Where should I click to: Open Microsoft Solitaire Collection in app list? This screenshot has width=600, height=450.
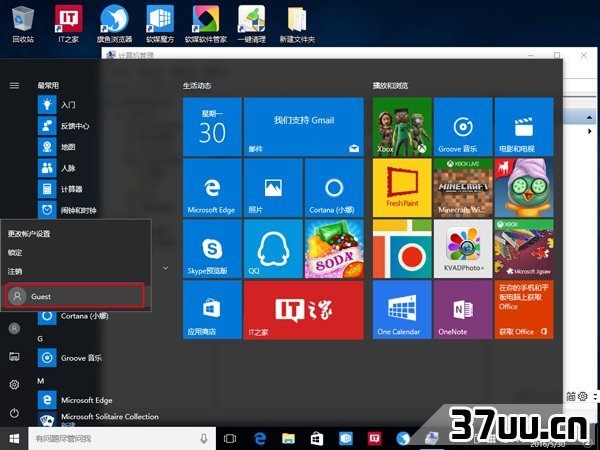[x=98, y=419]
